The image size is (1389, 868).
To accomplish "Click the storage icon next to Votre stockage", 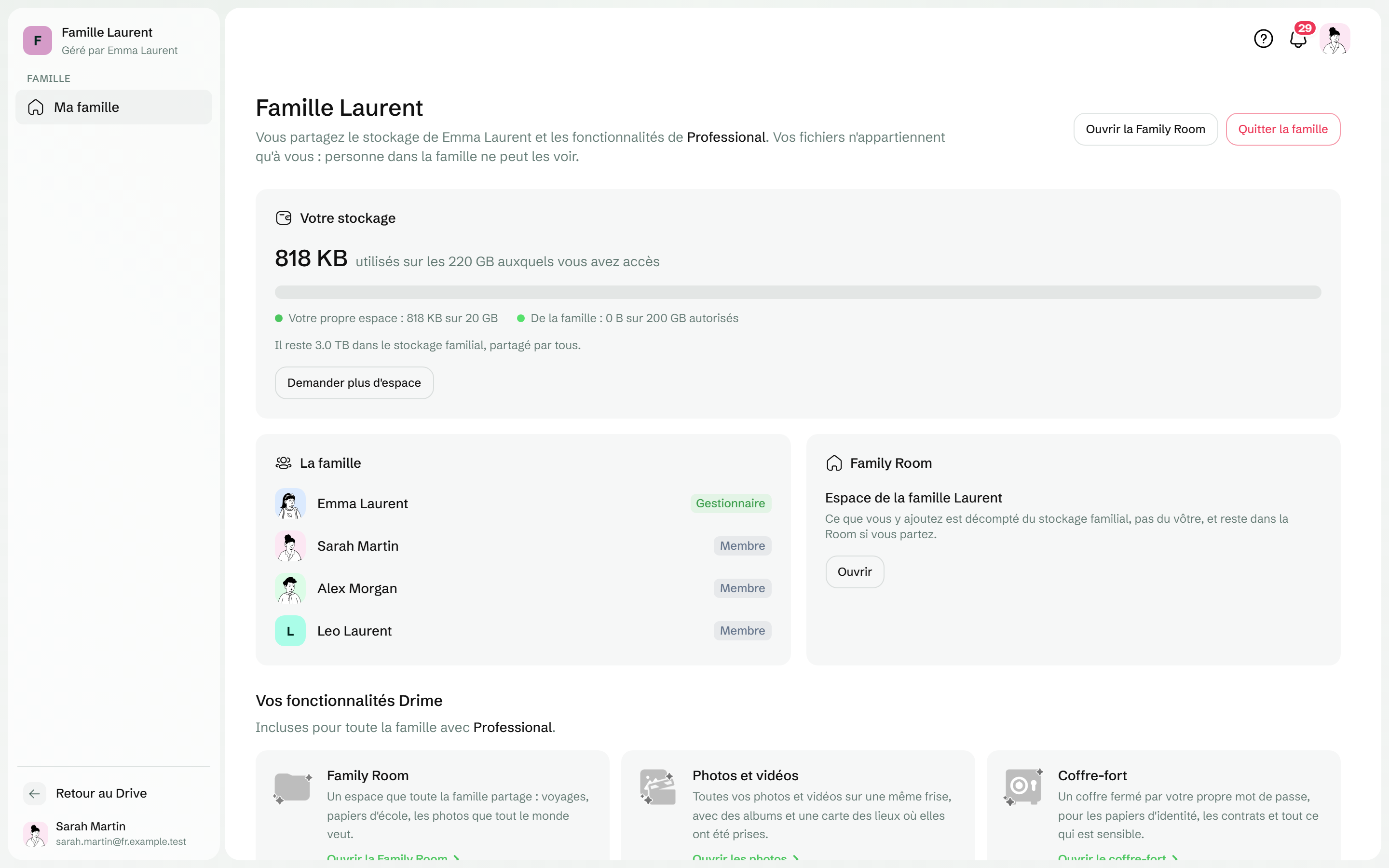I will click(284, 218).
